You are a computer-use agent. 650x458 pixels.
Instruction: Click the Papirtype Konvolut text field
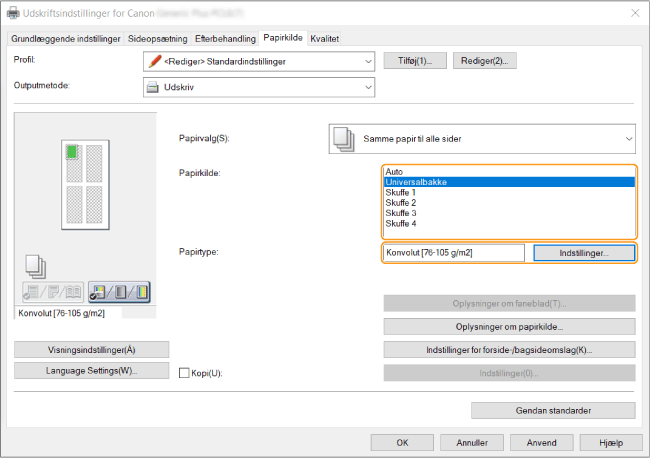pos(453,253)
